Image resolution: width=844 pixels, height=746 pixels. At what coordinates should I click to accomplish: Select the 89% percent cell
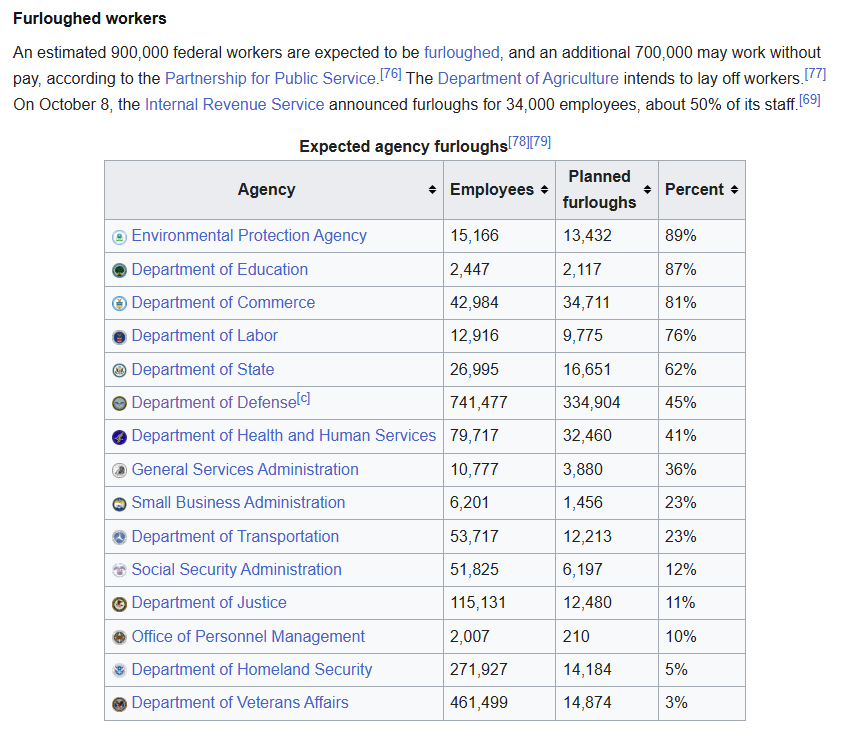click(702, 236)
